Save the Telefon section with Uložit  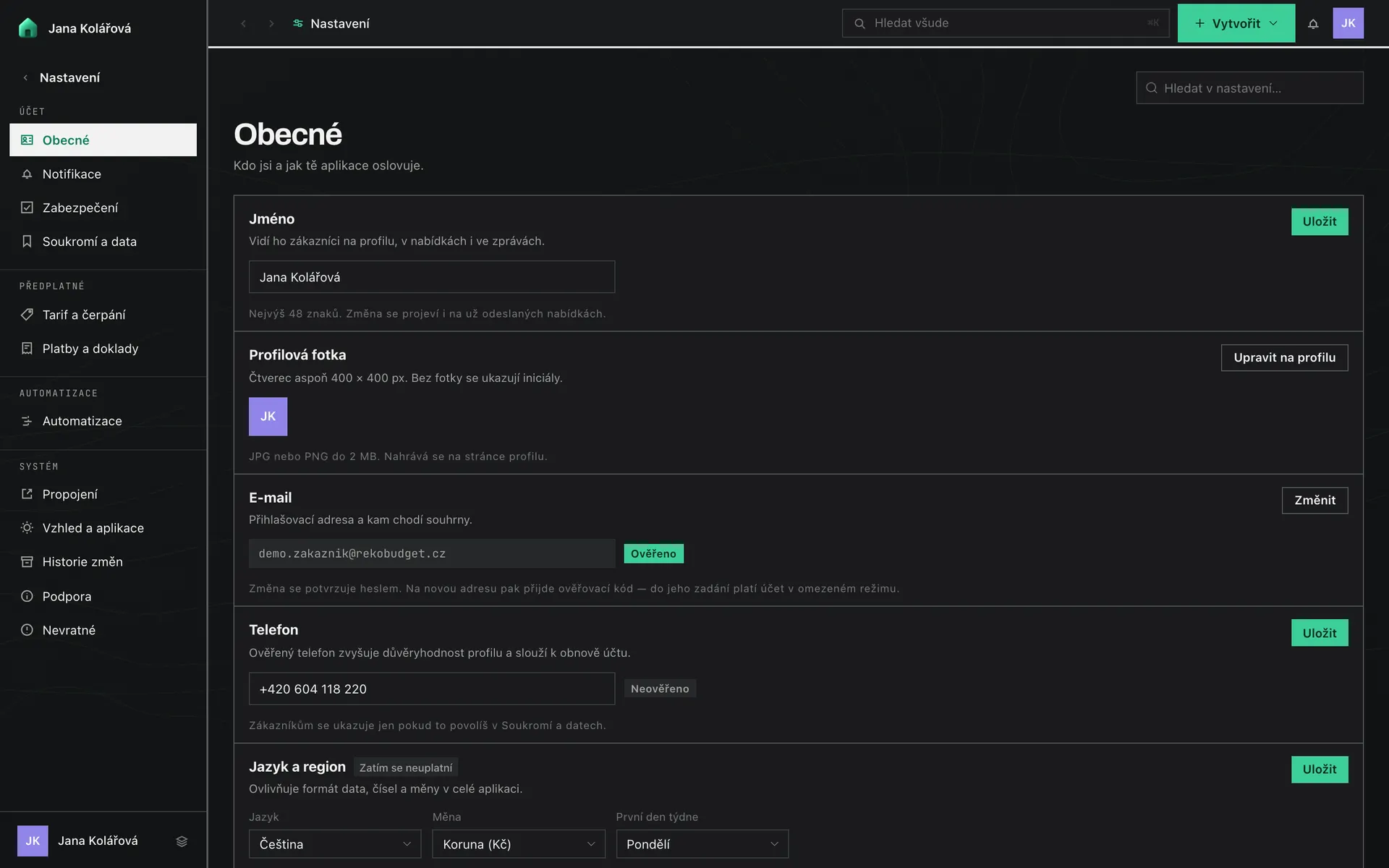(x=1320, y=633)
